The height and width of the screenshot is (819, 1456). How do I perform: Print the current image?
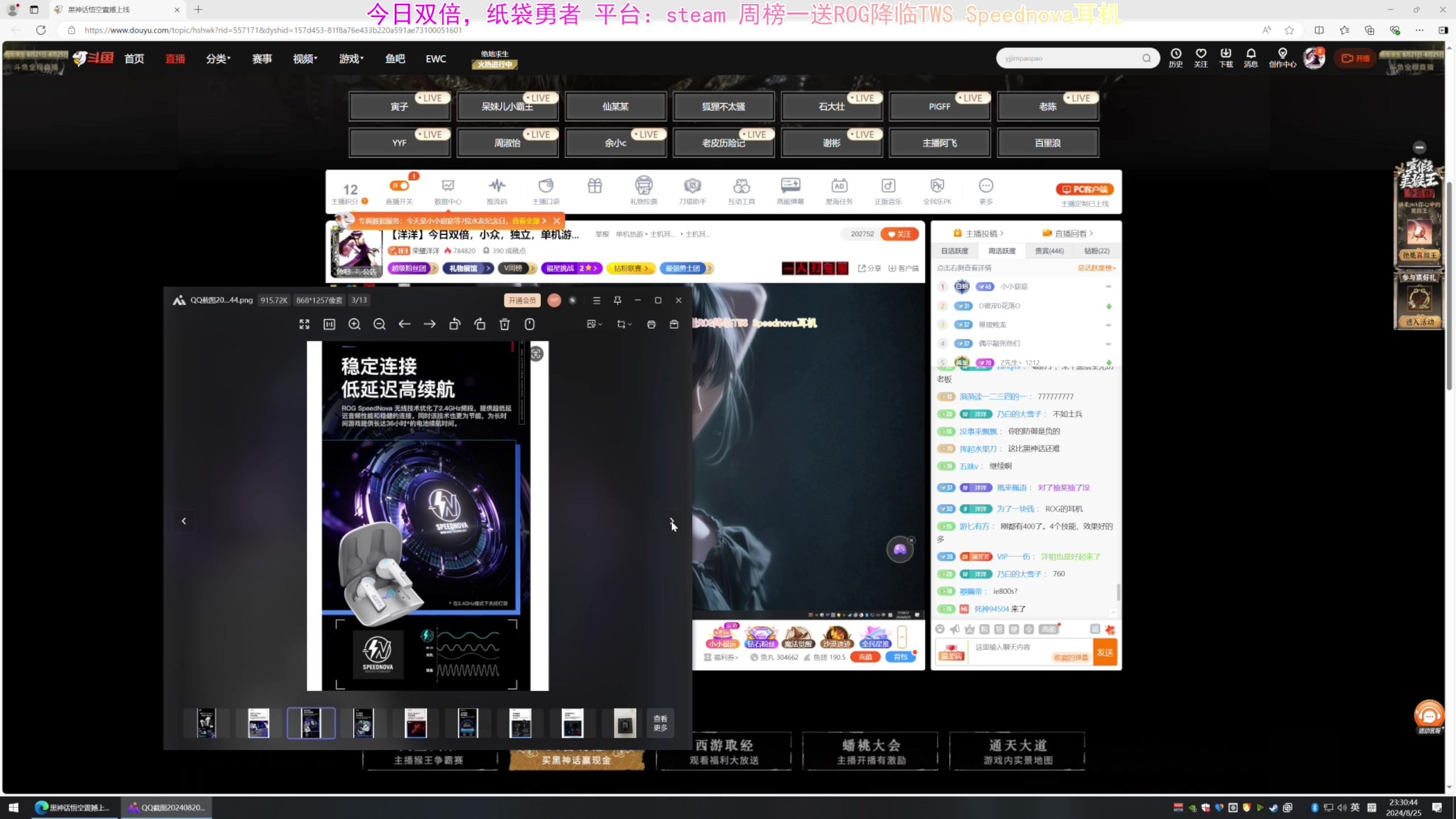point(651,324)
